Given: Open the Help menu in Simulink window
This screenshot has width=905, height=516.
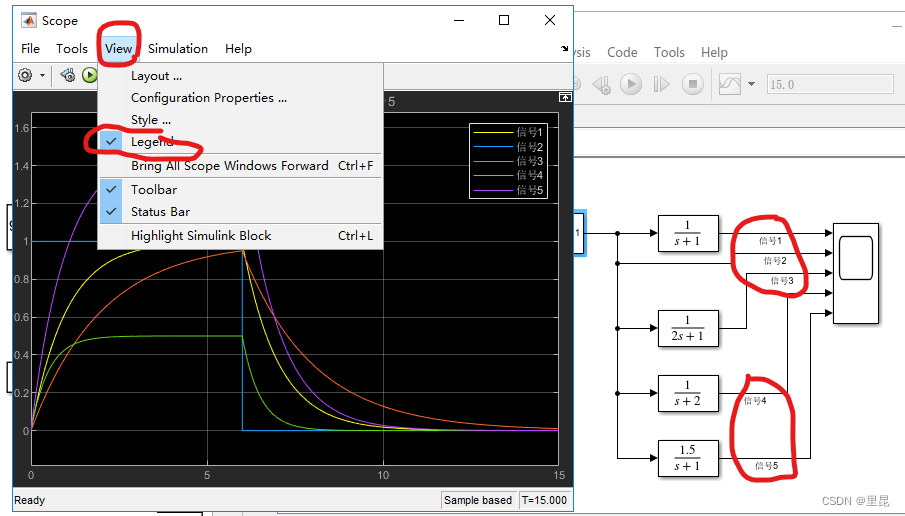Looking at the screenshot, I should 714,53.
